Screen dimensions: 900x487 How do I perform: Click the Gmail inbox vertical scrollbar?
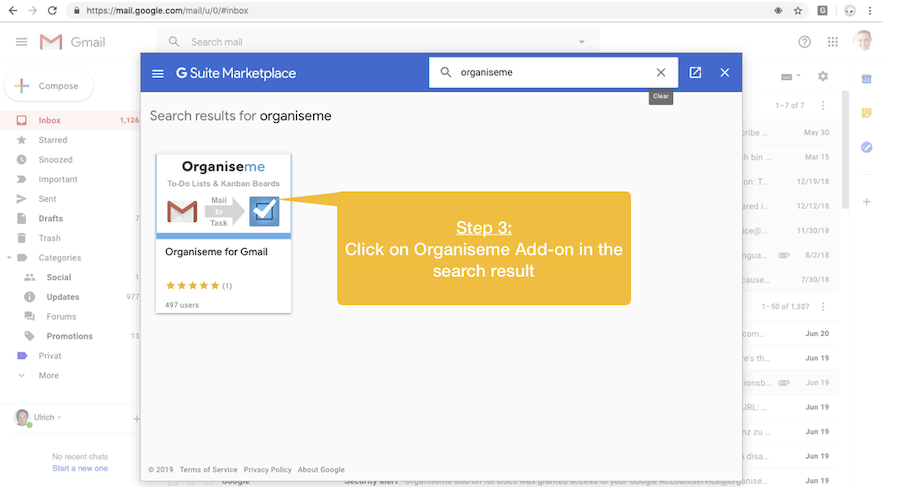pos(845,149)
